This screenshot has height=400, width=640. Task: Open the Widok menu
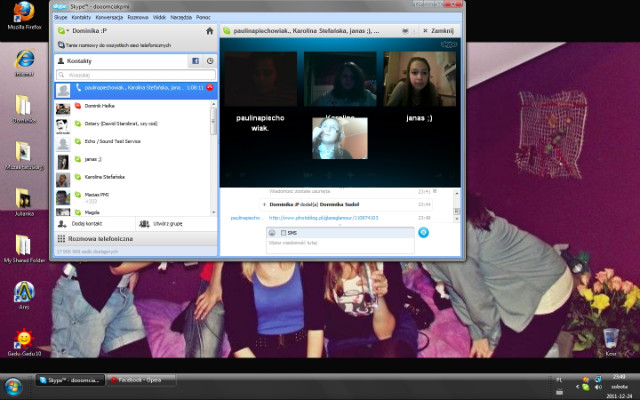[x=159, y=18]
